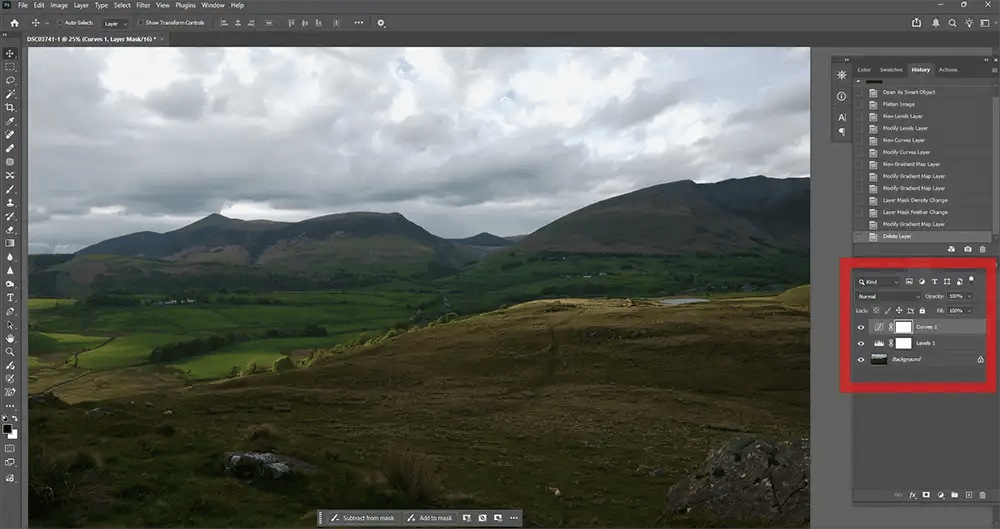The width and height of the screenshot is (1000, 529).
Task: Delete current history state trash icon
Action: click(982, 249)
